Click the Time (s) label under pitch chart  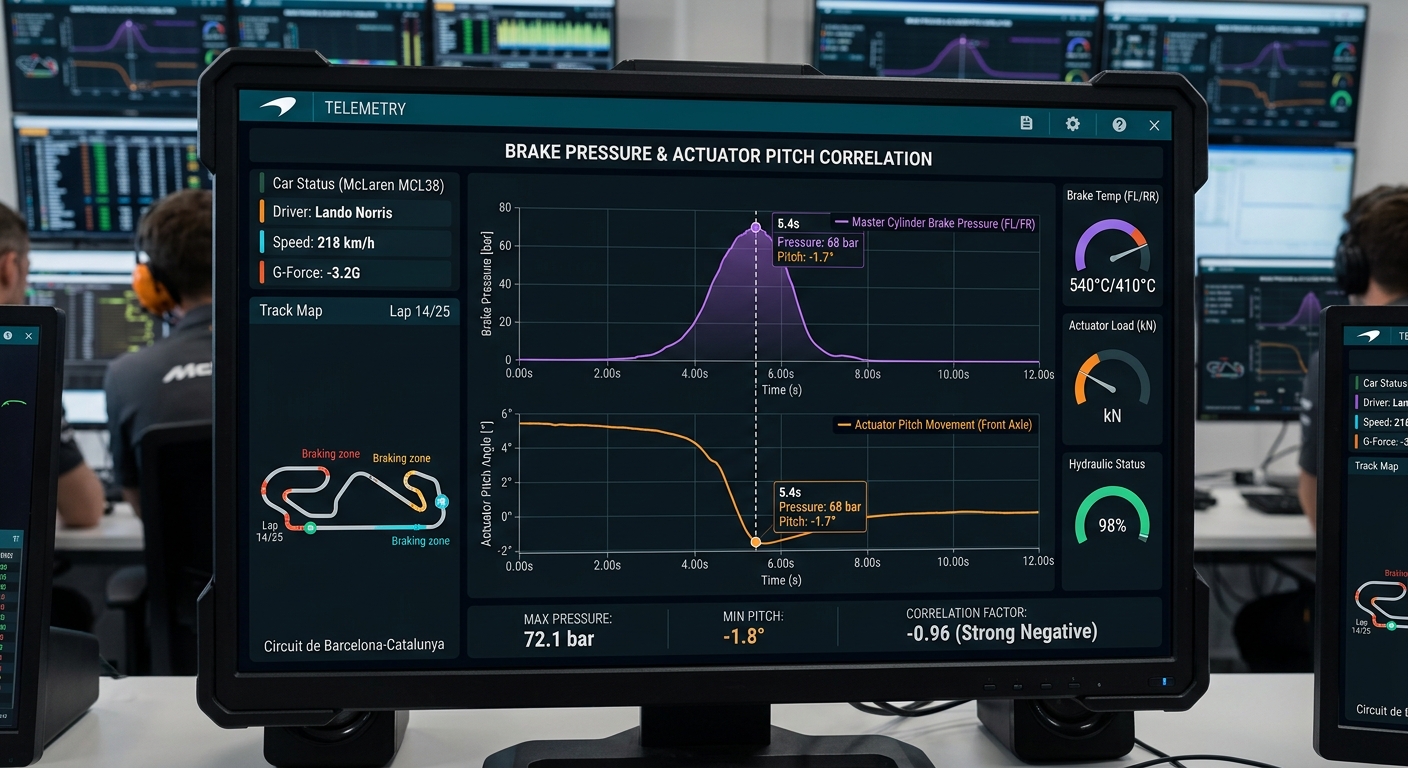coord(781,580)
